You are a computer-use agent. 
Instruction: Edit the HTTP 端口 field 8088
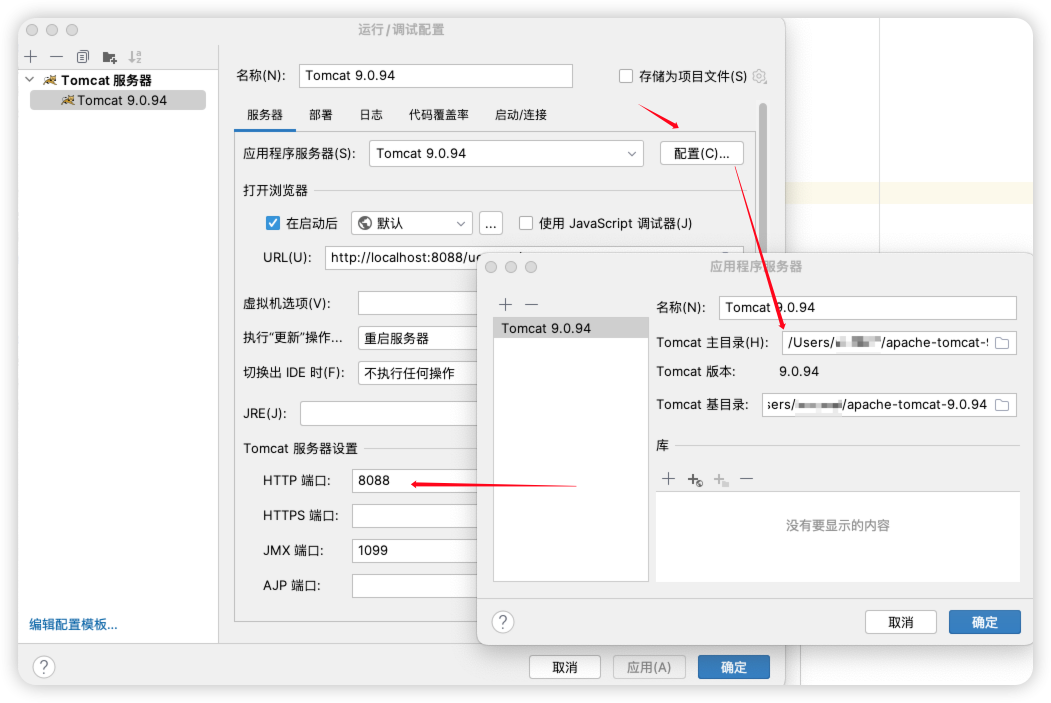click(x=414, y=481)
